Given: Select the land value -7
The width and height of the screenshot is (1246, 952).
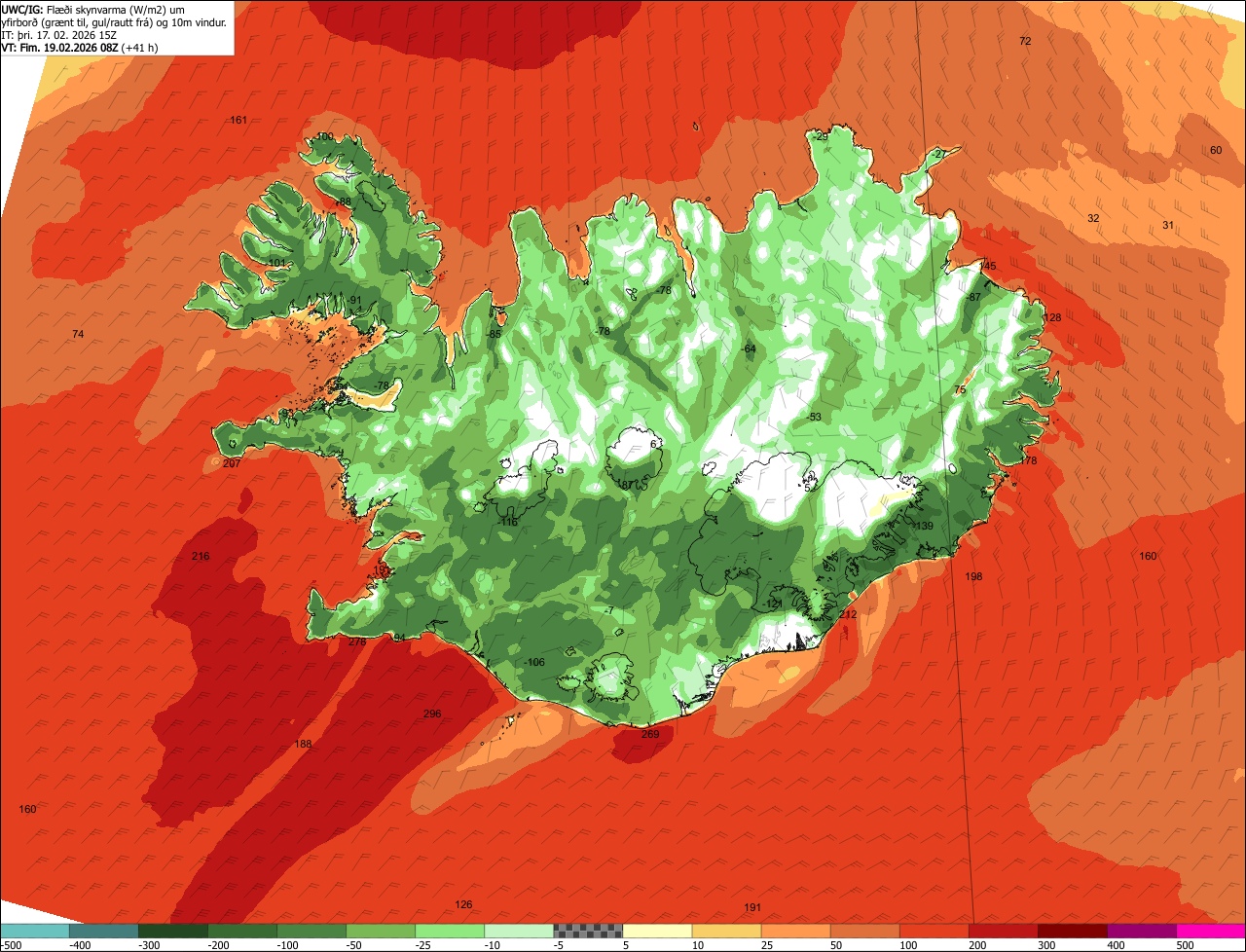Looking at the screenshot, I should [609, 610].
